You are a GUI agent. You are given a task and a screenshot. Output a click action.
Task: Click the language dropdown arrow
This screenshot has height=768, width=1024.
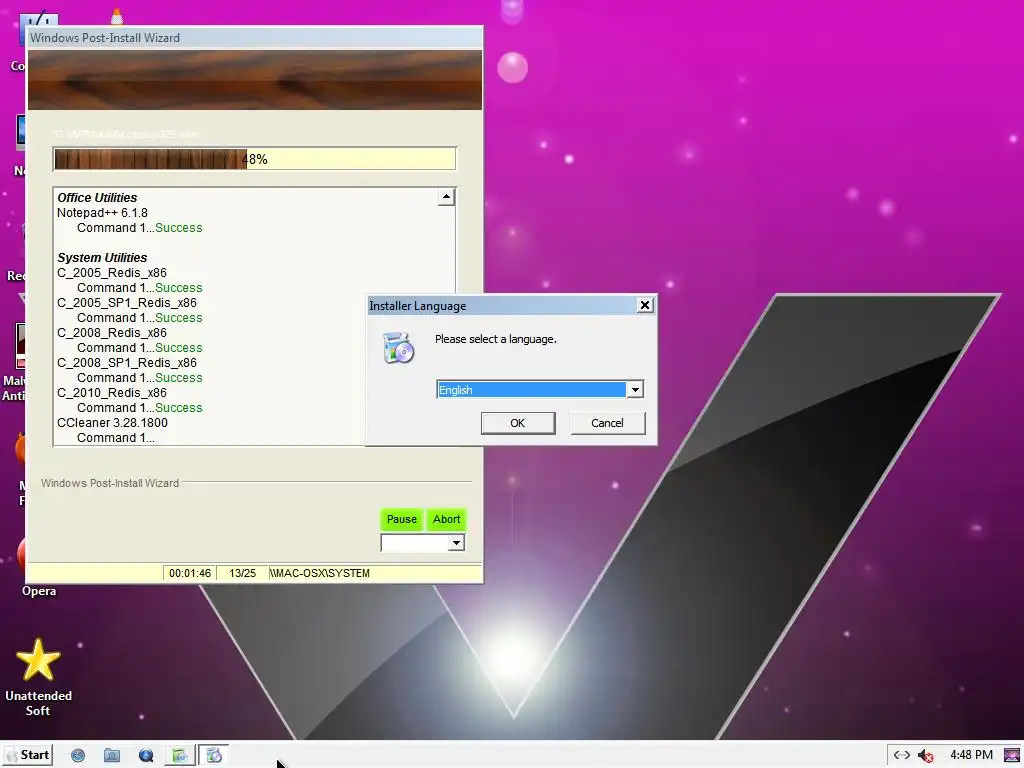pos(635,389)
